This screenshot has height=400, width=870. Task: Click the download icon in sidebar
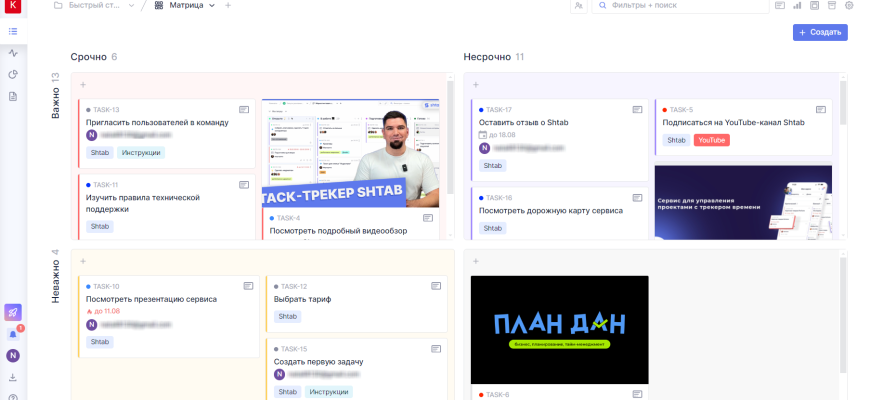[x=13, y=377]
